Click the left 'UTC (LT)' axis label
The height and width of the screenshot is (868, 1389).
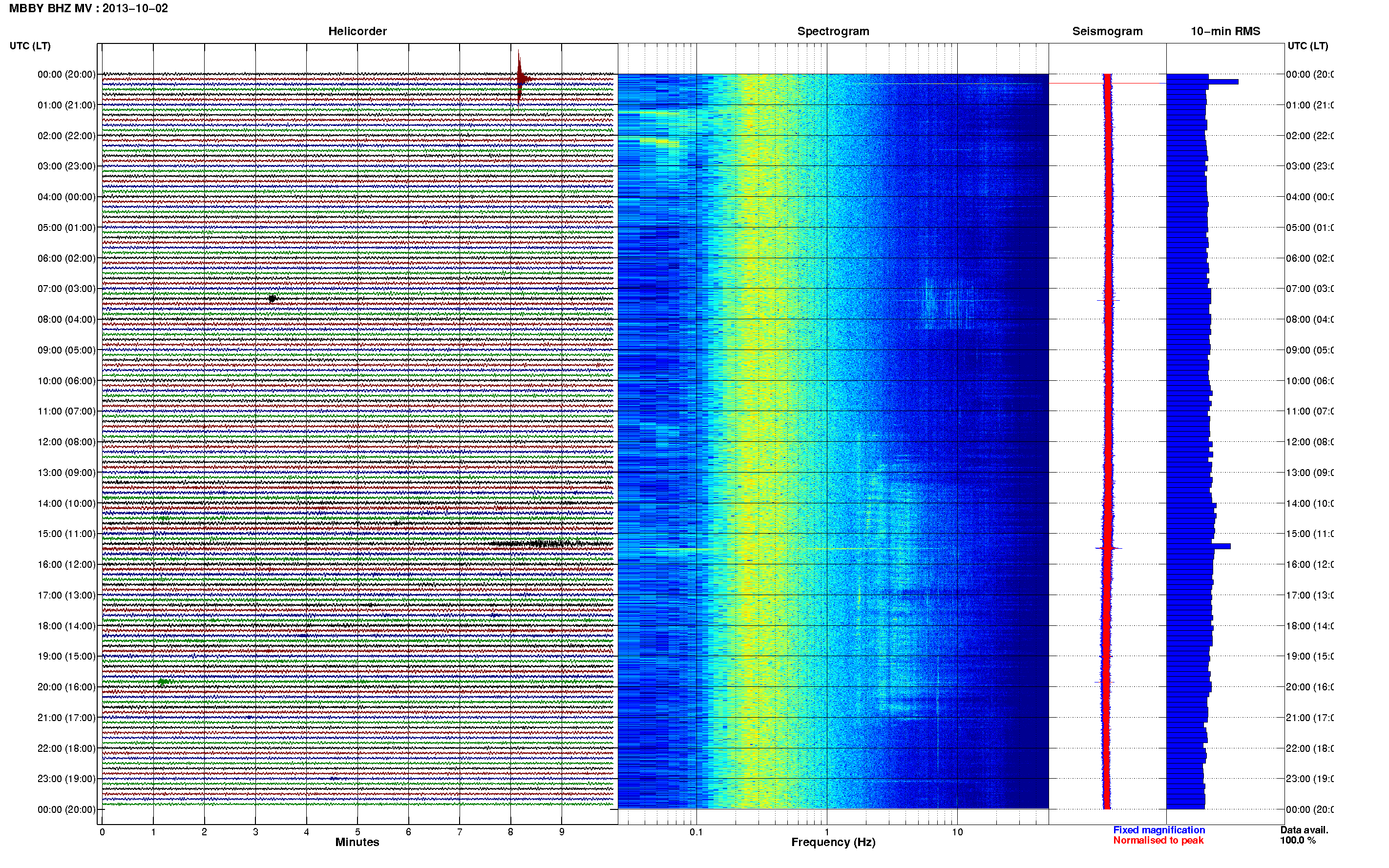30,46
